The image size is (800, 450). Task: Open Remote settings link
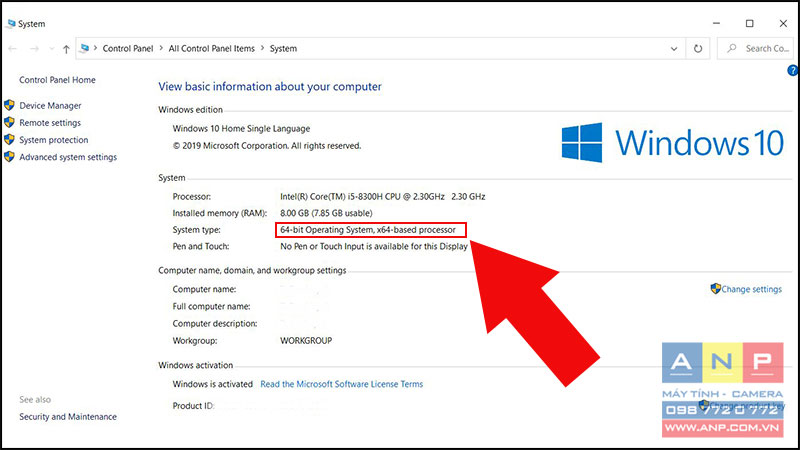[50, 123]
